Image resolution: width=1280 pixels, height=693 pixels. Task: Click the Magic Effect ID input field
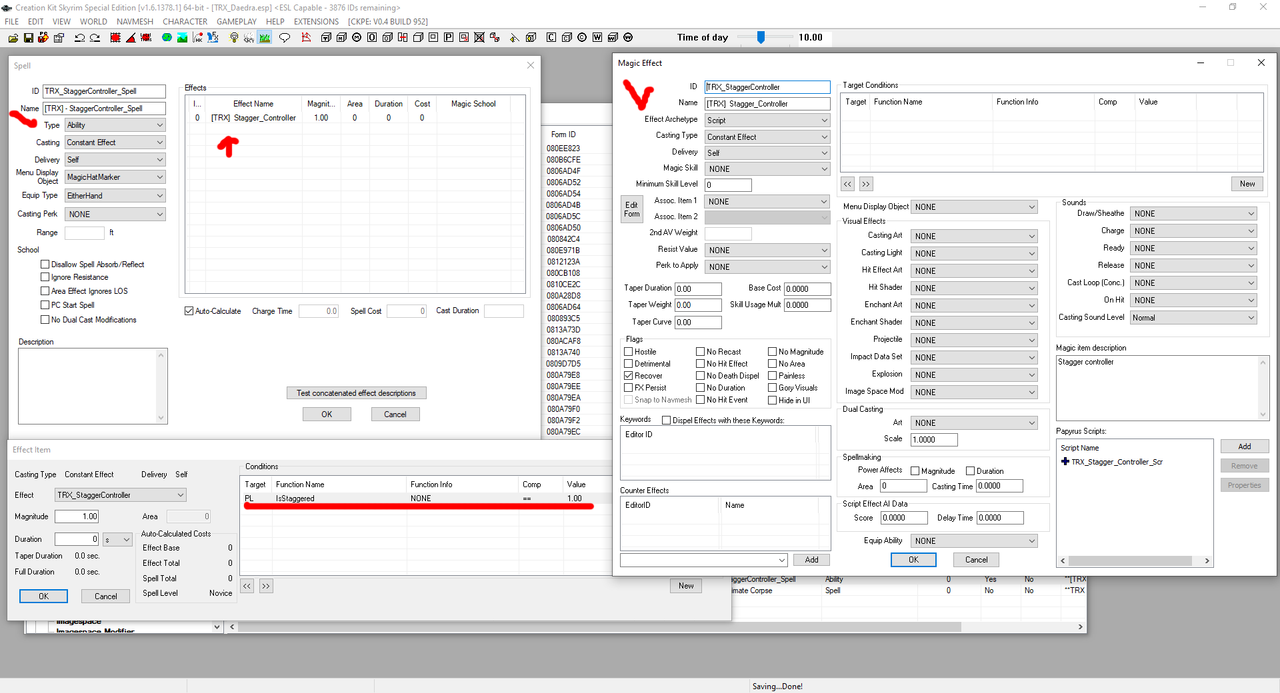767,87
